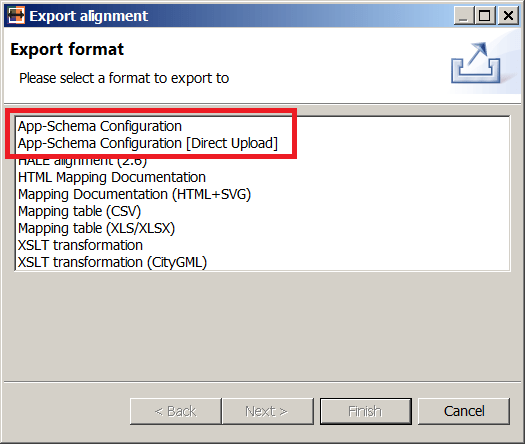Return using the < Back button
525x444 pixels.
(175, 411)
